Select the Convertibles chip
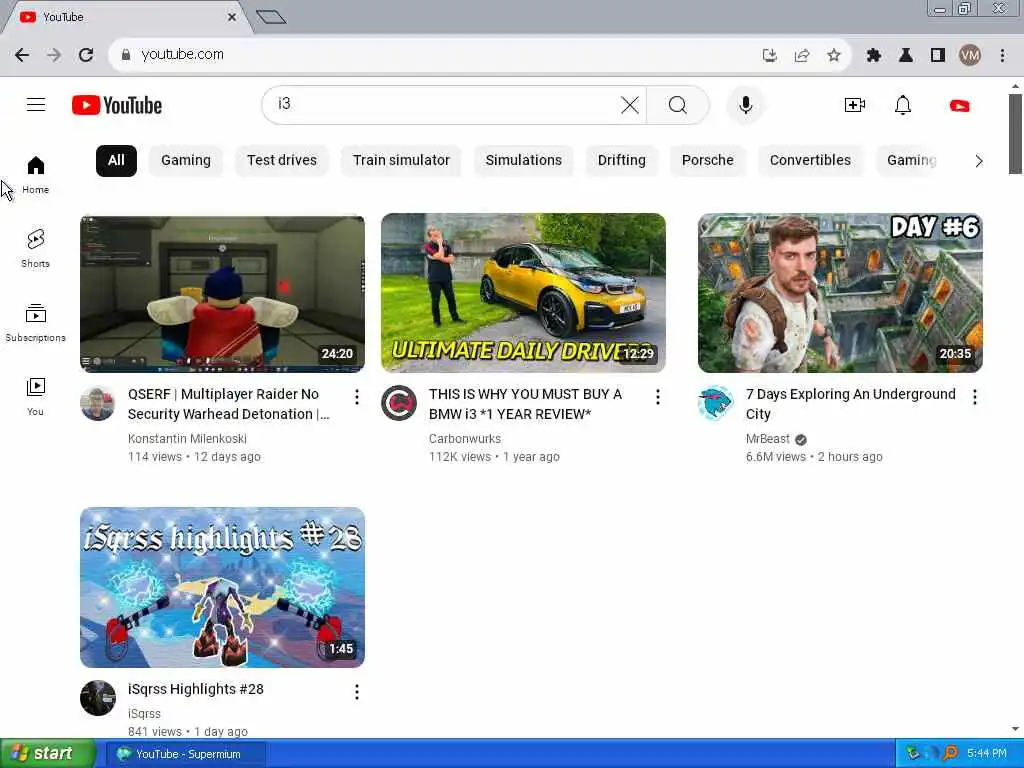The width and height of the screenshot is (1024, 768). tap(810, 161)
